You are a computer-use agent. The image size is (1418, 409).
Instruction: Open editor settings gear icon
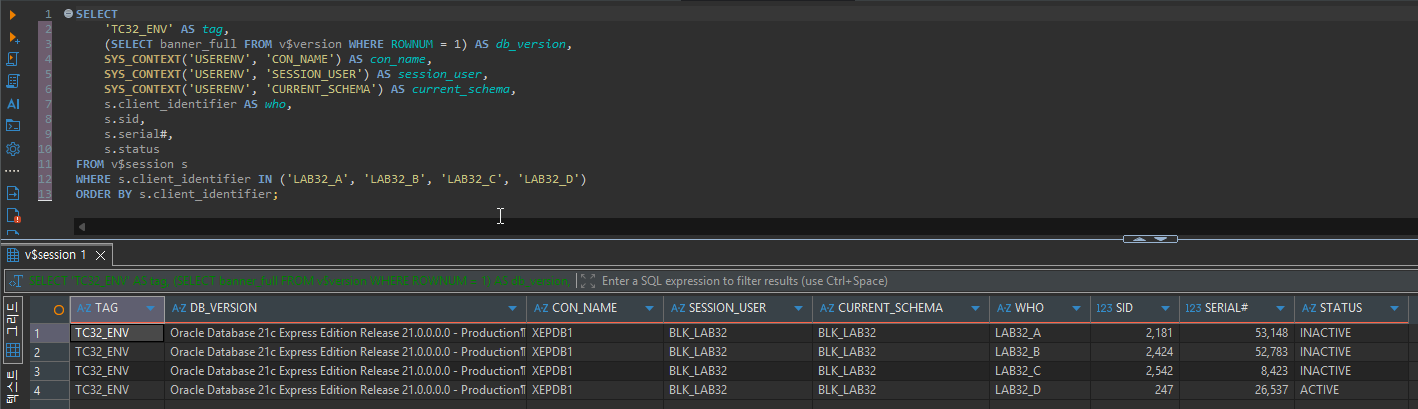point(13,148)
